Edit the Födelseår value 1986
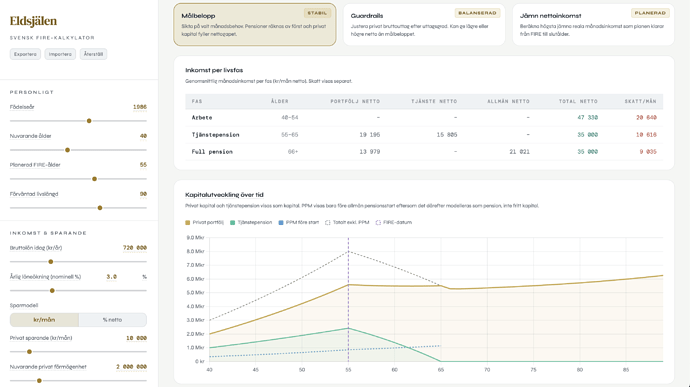 [x=139, y=107]
